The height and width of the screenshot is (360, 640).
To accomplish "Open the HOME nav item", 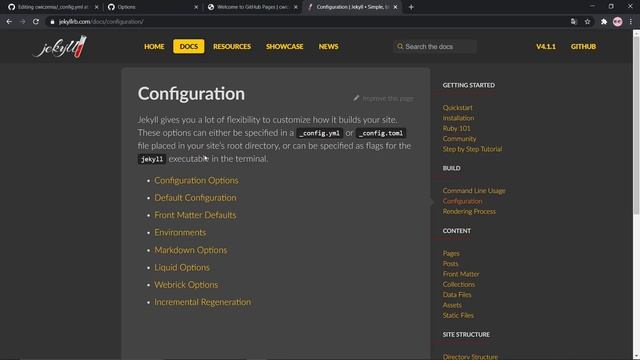I will tap(154, 47).
